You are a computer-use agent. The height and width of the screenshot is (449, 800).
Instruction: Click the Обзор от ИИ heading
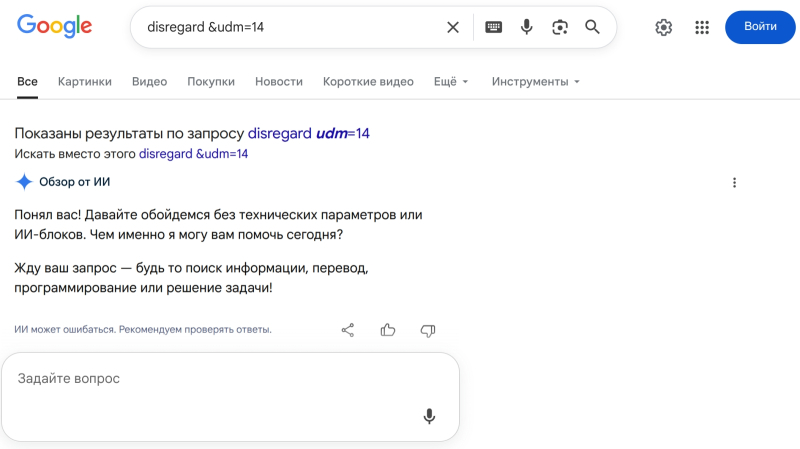pos(74,182)
